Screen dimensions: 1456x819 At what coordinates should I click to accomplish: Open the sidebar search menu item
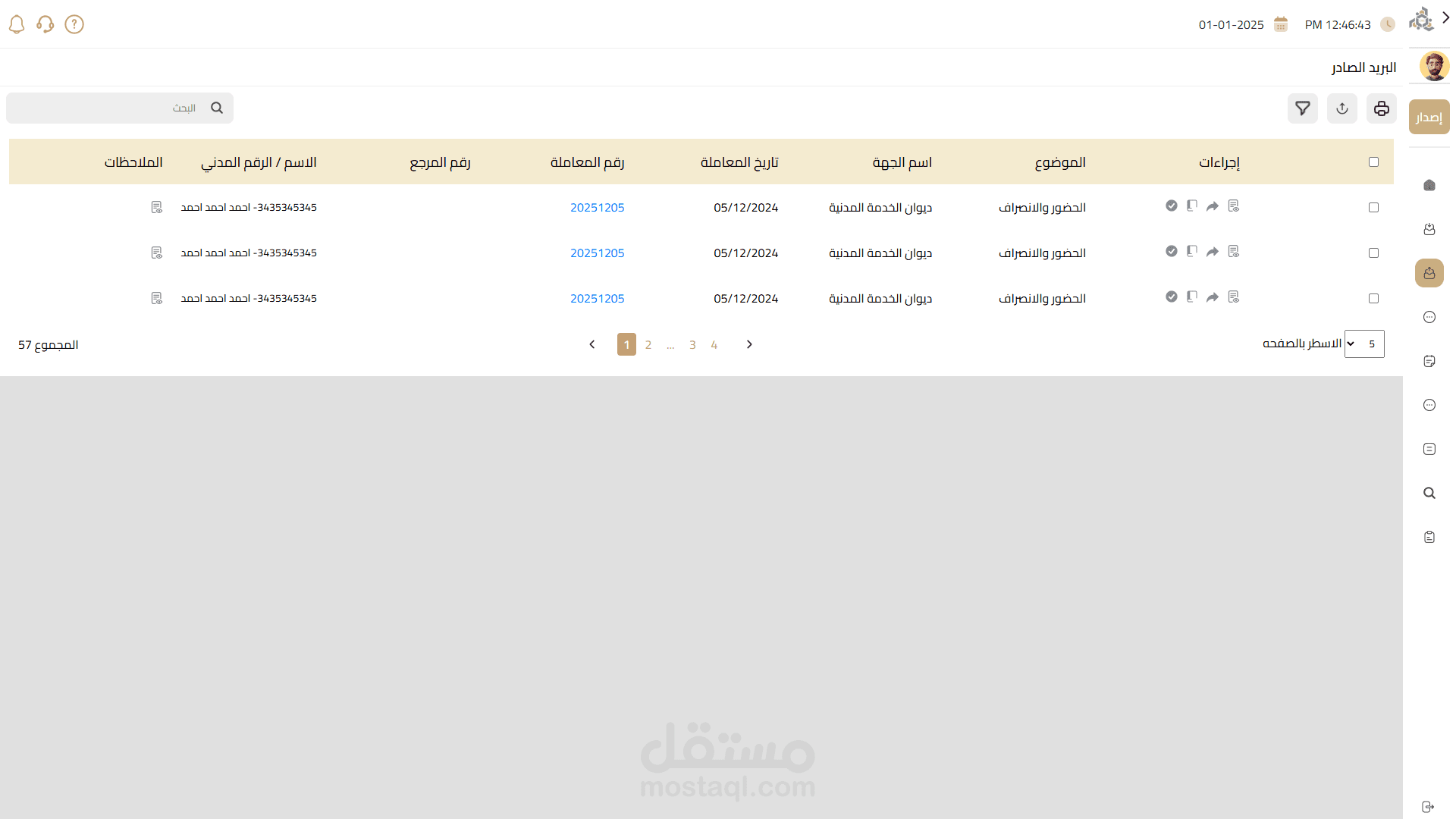point(1429,493)
